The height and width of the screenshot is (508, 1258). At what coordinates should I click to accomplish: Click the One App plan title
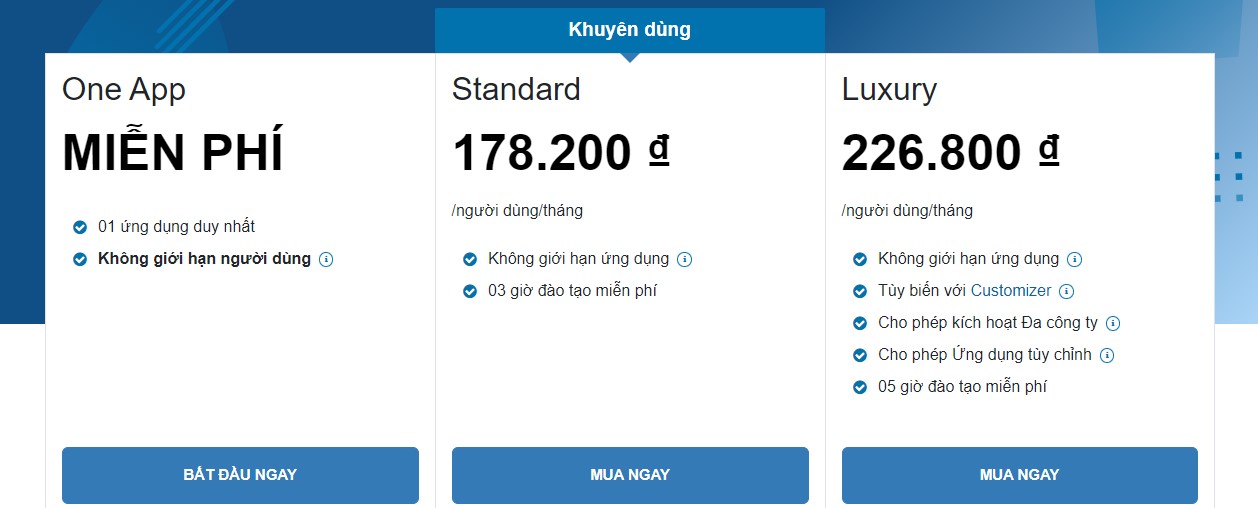124,90
